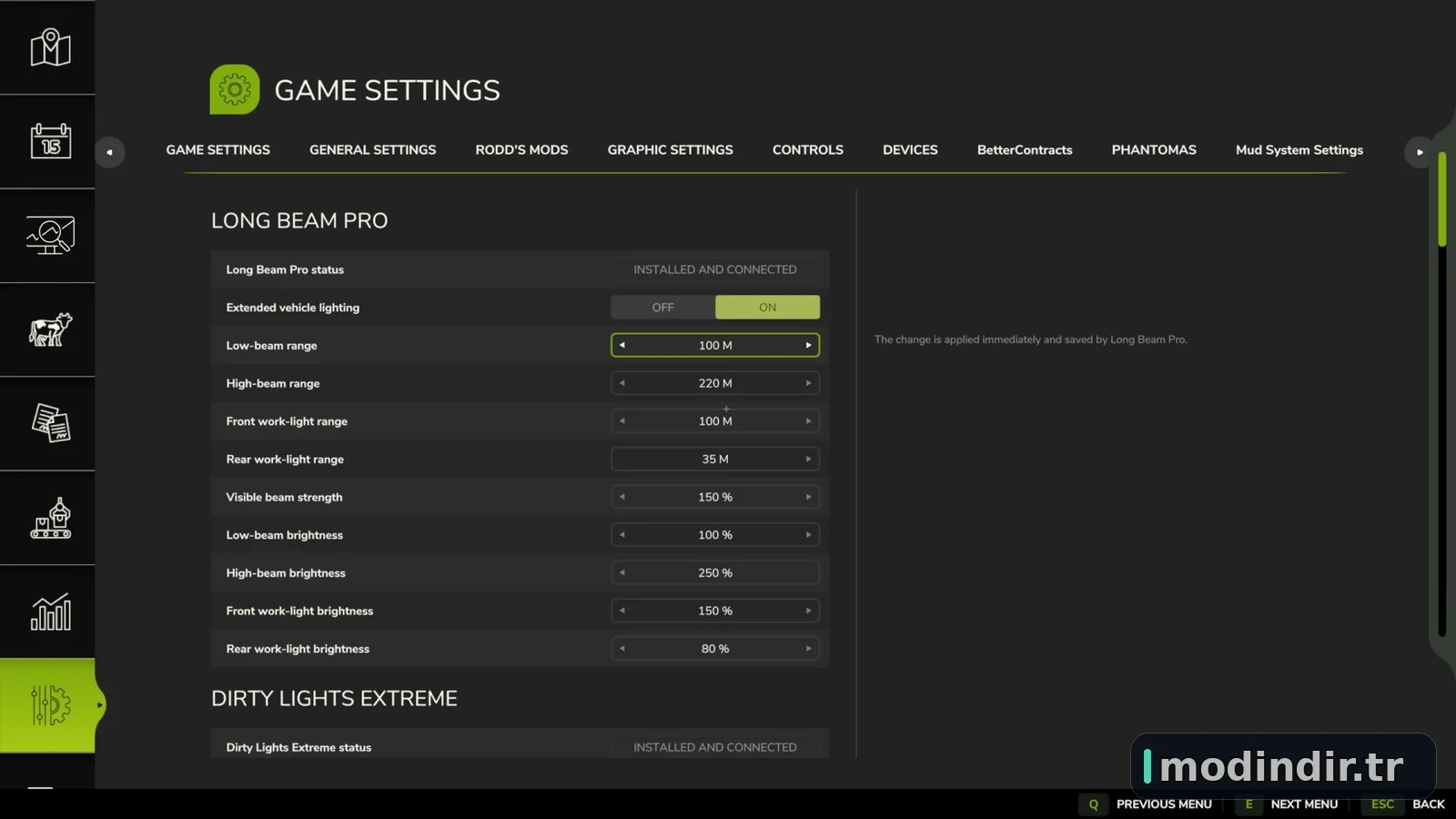This screenshot has width=1456, height=819.
Task: Click NEXT MENU button
Action: pos(1304,804)
